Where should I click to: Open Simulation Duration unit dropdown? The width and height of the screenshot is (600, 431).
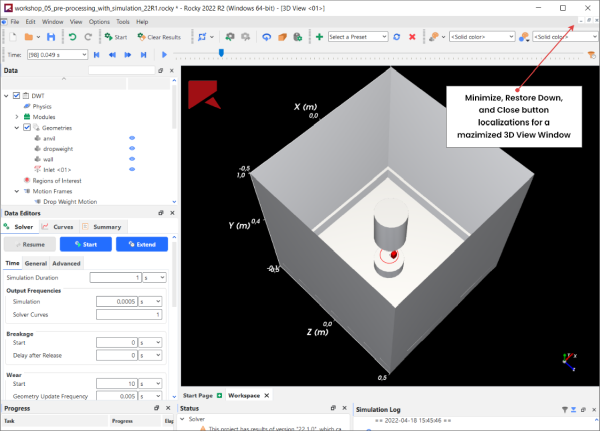pyautogui.click(x=152, y=277)
